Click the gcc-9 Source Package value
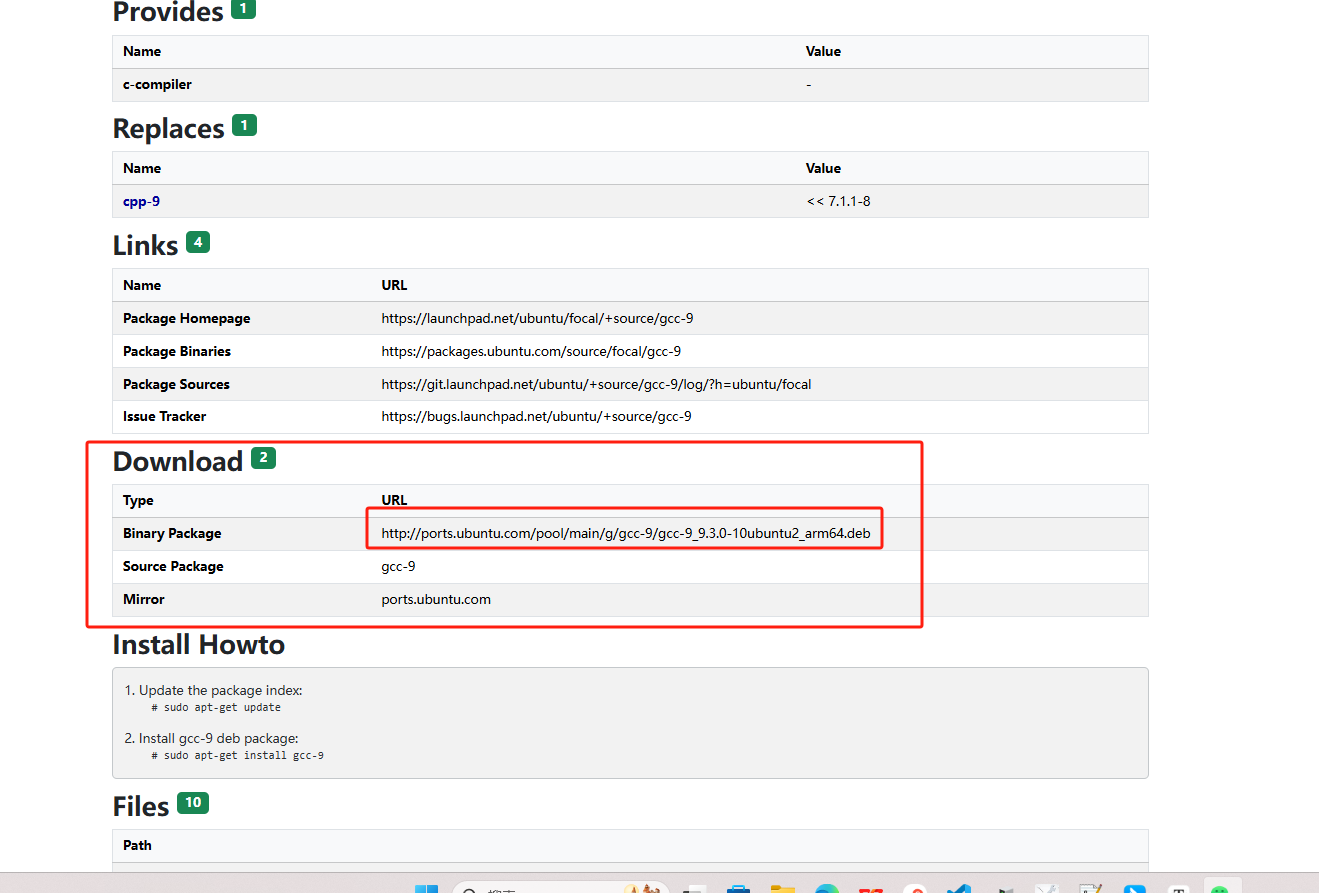This screenshot has height=893, width=1319. click(x=398, y=567)
